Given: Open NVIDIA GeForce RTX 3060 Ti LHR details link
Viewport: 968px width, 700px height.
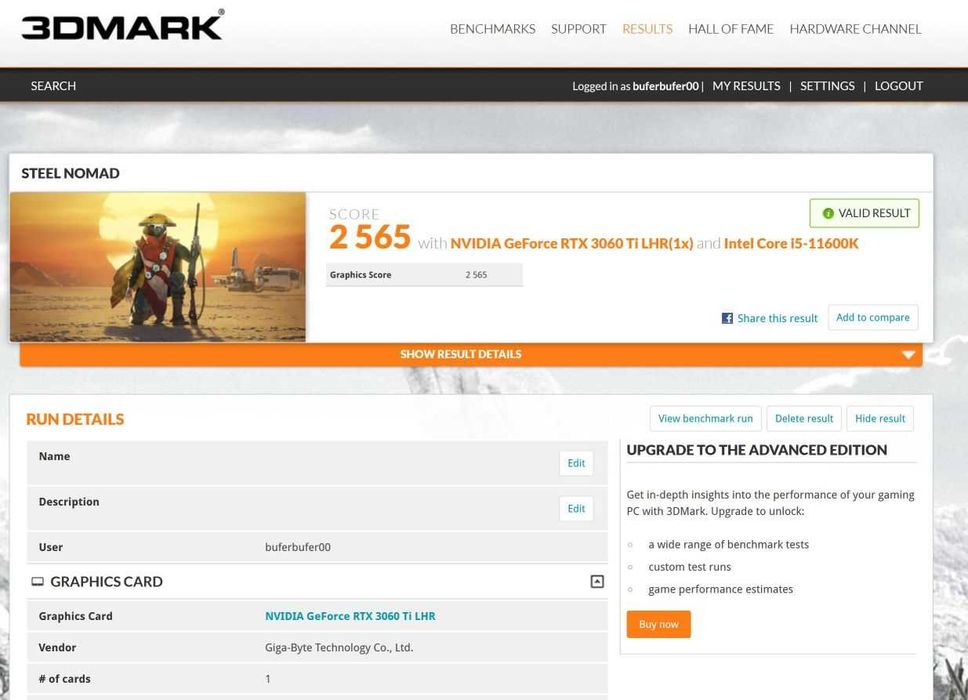Looking at the screenshot, I should point(350,616).
